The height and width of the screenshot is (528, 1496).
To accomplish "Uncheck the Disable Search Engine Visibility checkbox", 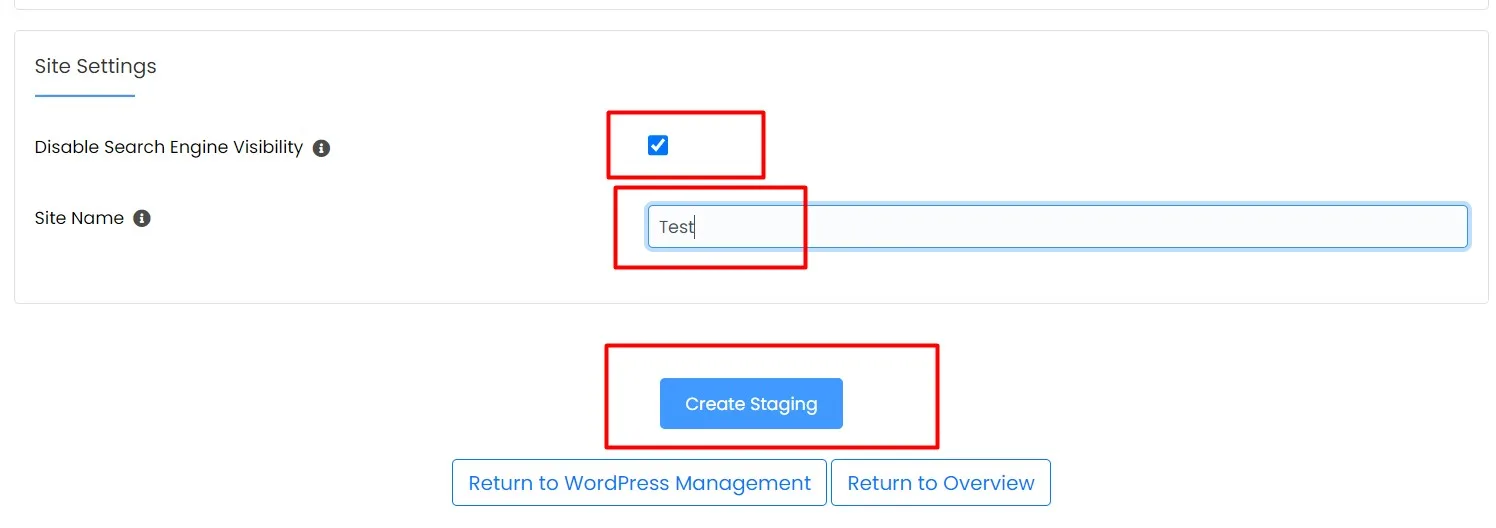I will coord(658,146).
